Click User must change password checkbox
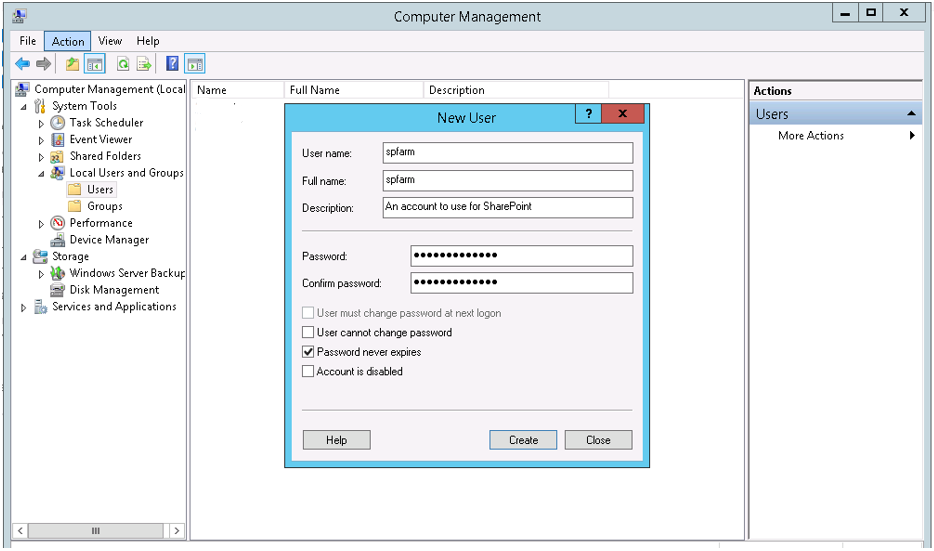The image size is (934, 551). tap(308, 313)
